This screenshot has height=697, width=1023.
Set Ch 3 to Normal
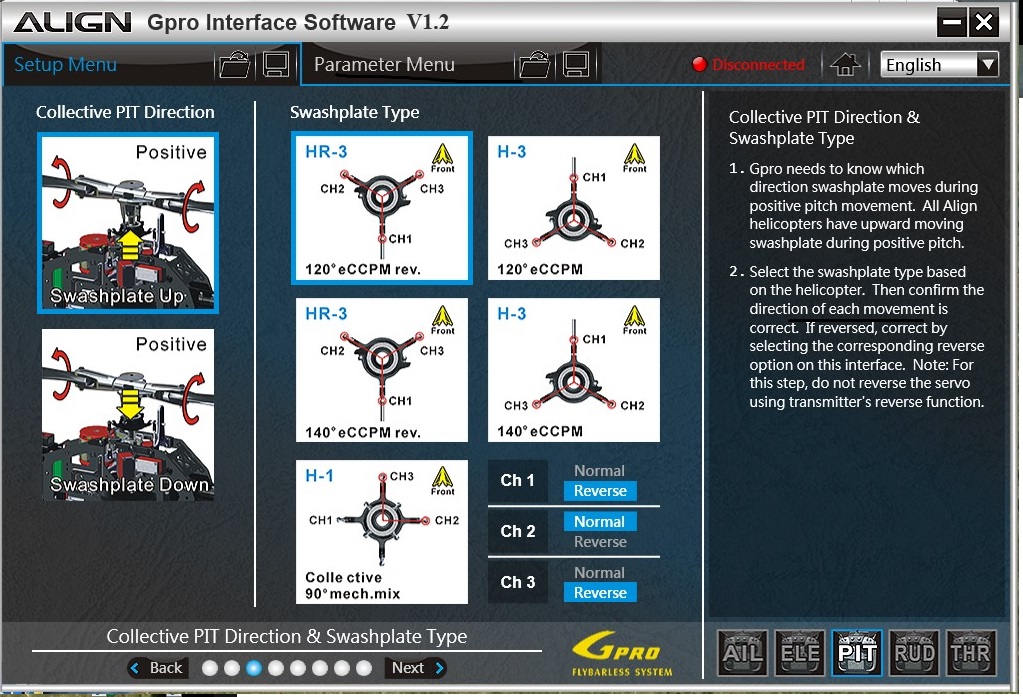[x=599, y=572]
